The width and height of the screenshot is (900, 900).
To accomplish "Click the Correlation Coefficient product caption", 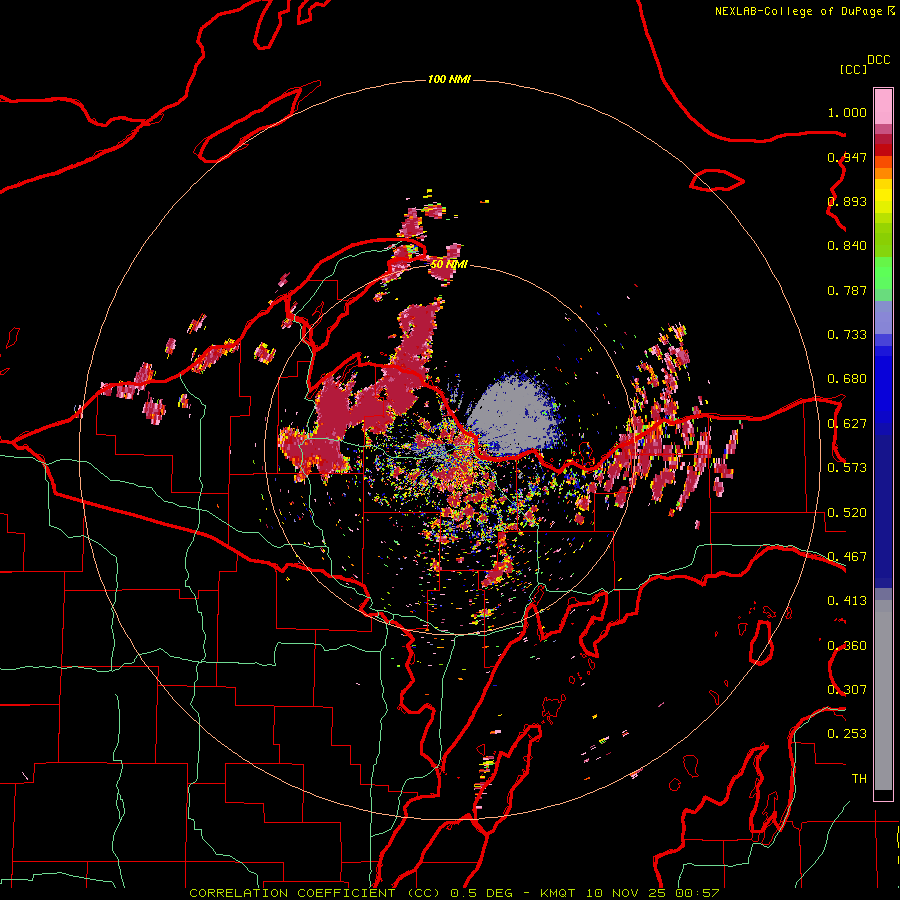I will pos(453,893).
